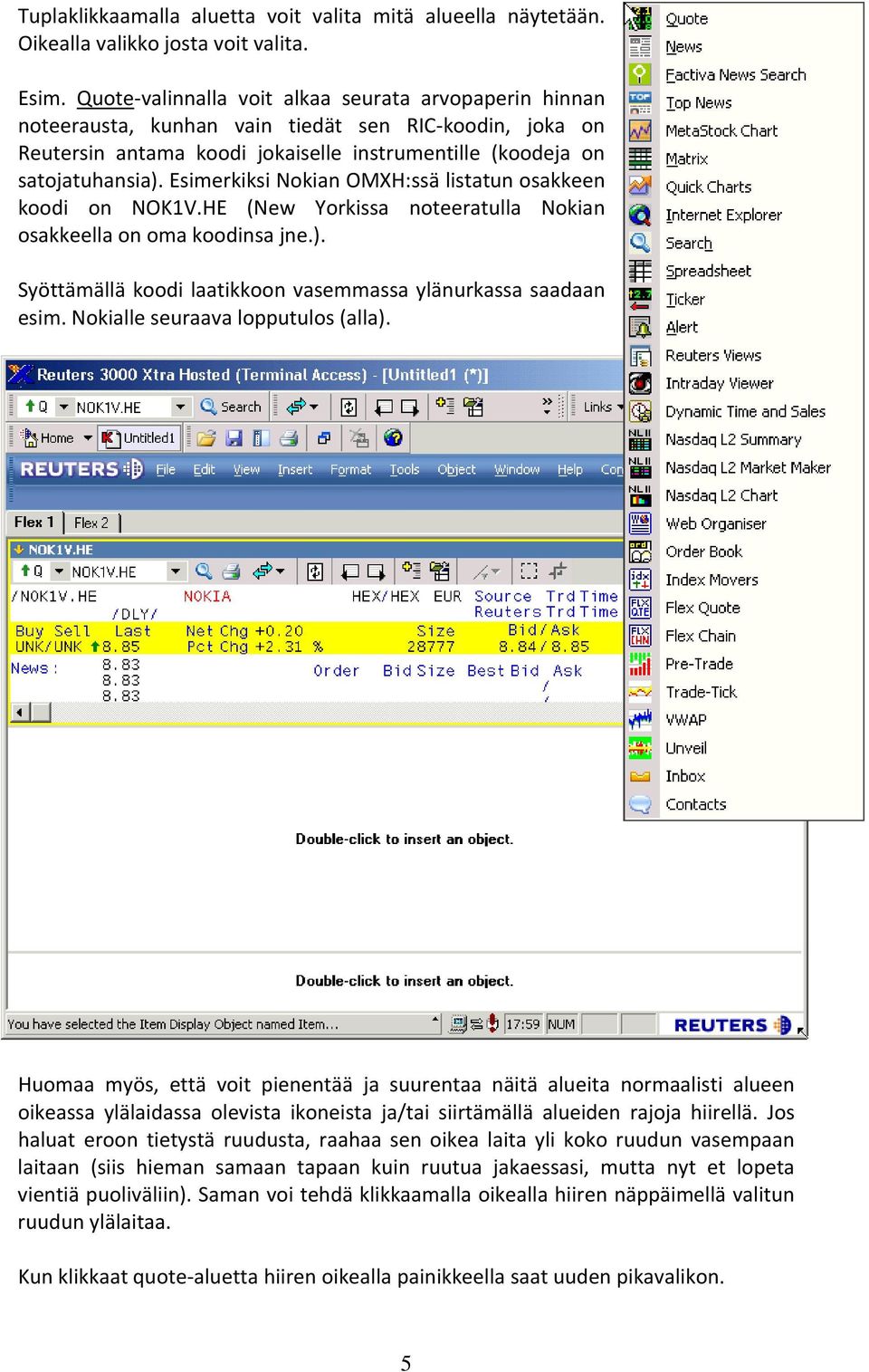This screenshot has height=1372, width=869.
Task: Expand the Links toolbar dropdown
Action: 620,408
